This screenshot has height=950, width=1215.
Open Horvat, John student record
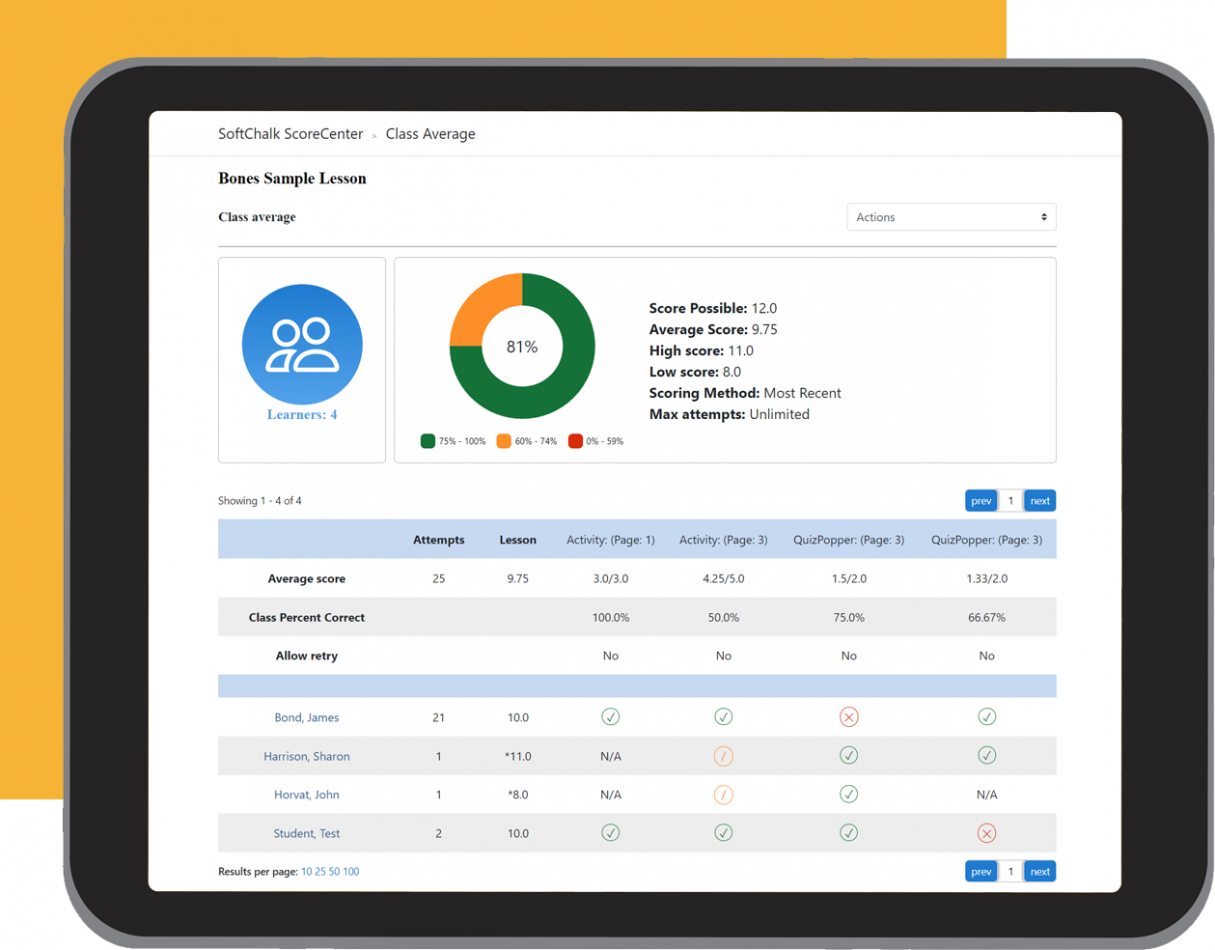306,794
